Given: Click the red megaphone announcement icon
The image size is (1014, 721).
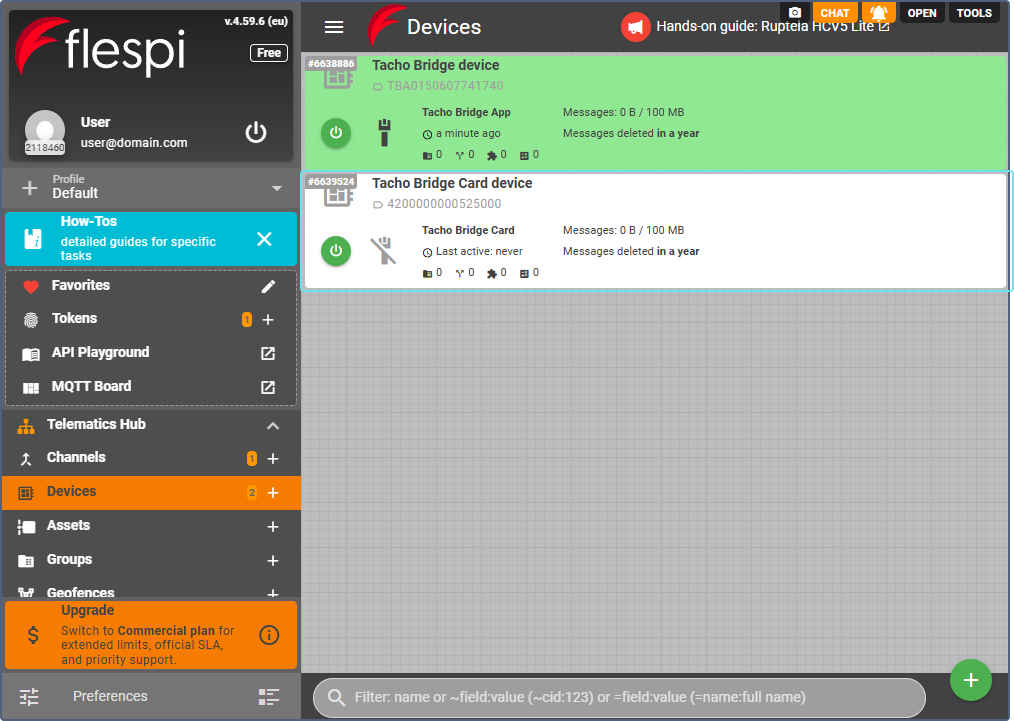Looking at the screenshot, I should (636, 27).
